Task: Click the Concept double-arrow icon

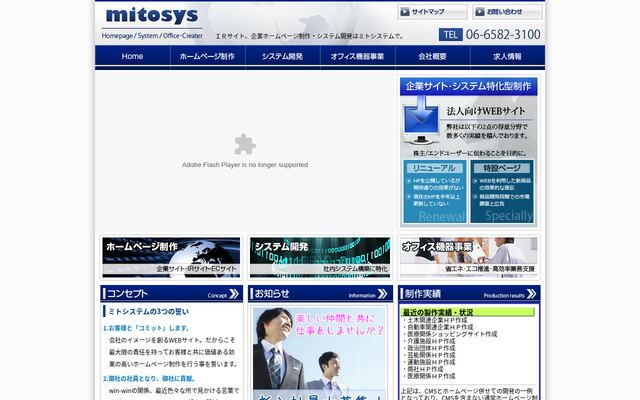Action: click(234, 294)
